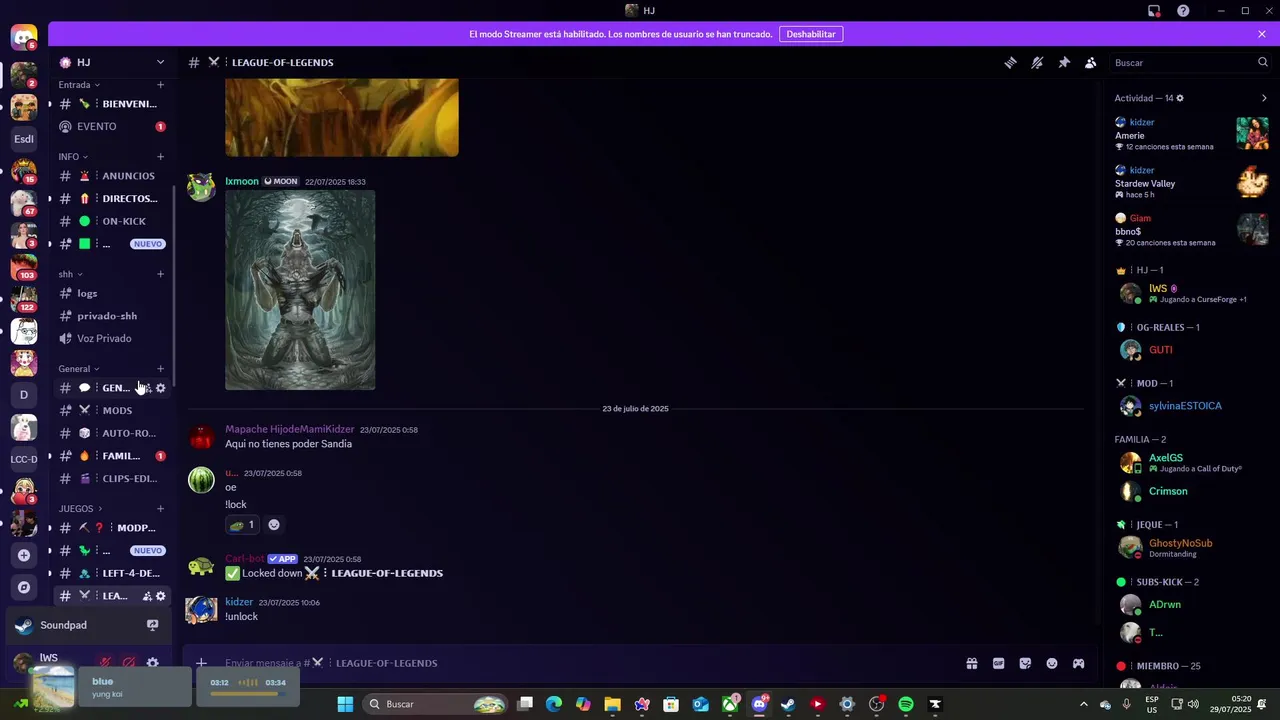
Task: Open user settings gear next to lWS
Action: coord(152,662)
